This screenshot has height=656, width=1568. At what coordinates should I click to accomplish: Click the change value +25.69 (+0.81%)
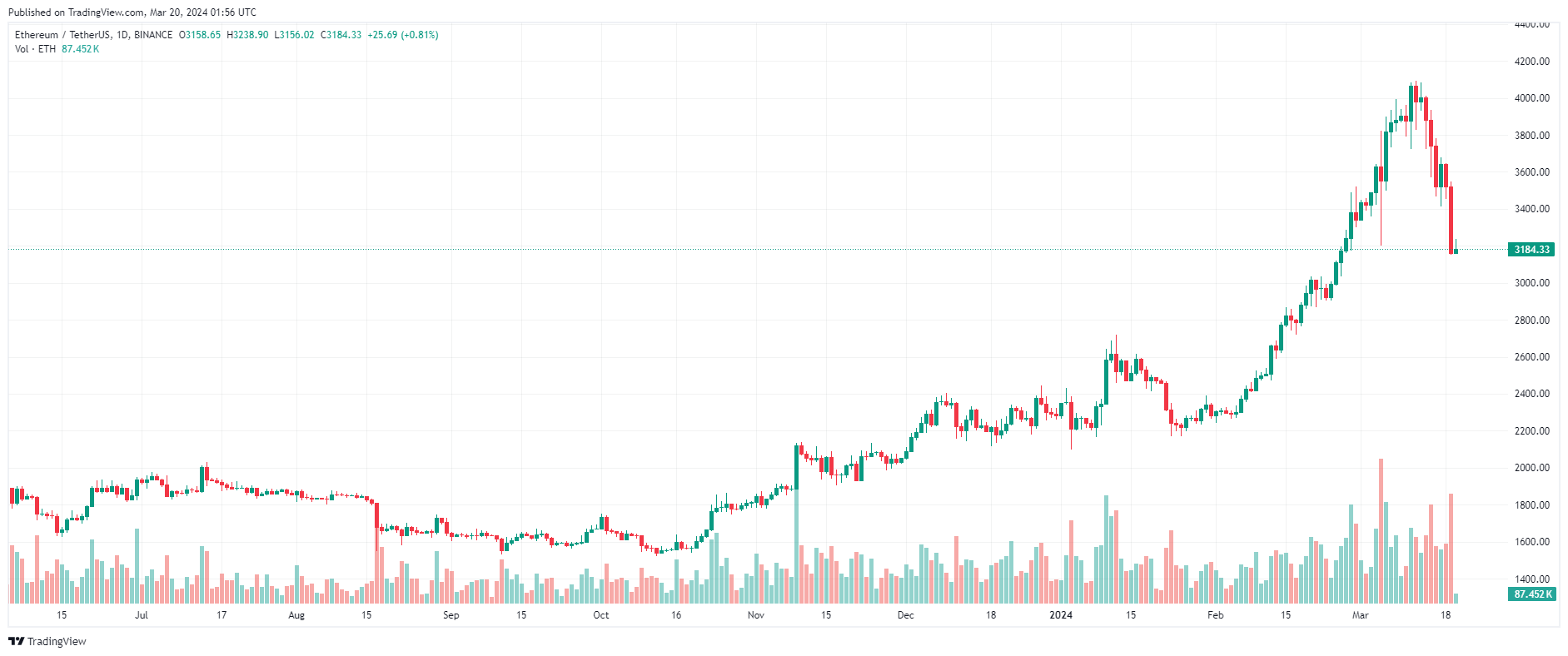tap(403, 35)
